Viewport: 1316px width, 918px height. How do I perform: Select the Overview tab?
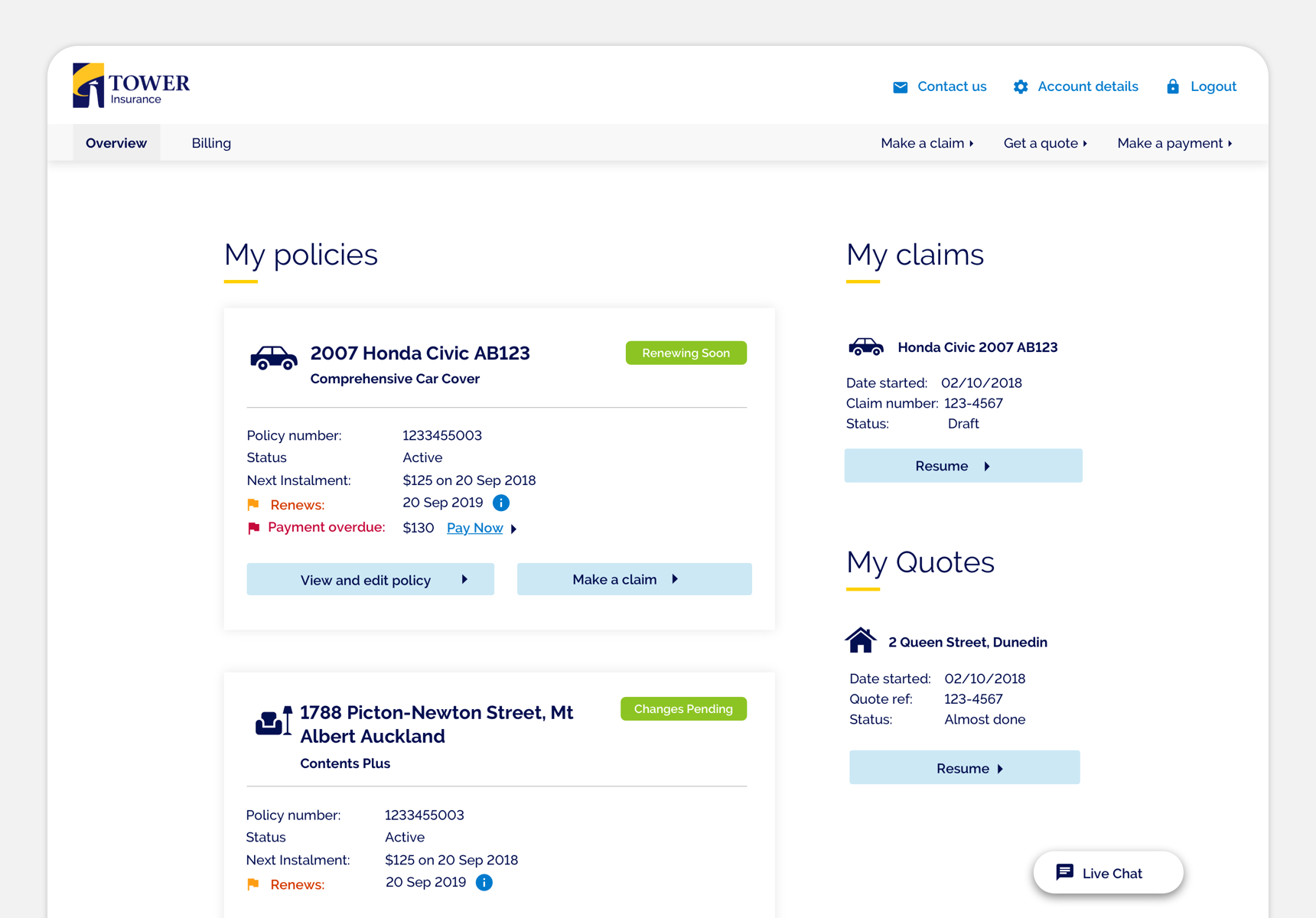[x=116, y=143]
